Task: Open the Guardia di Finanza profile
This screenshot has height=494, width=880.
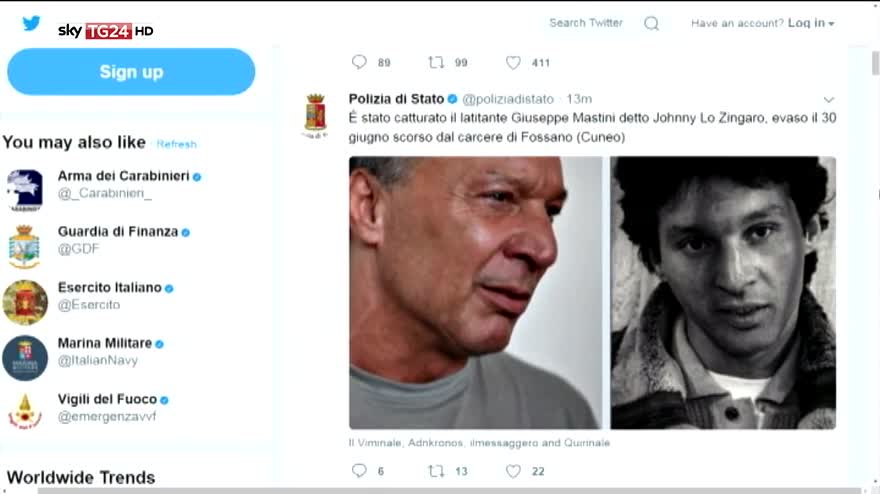Action: (117, 231)
